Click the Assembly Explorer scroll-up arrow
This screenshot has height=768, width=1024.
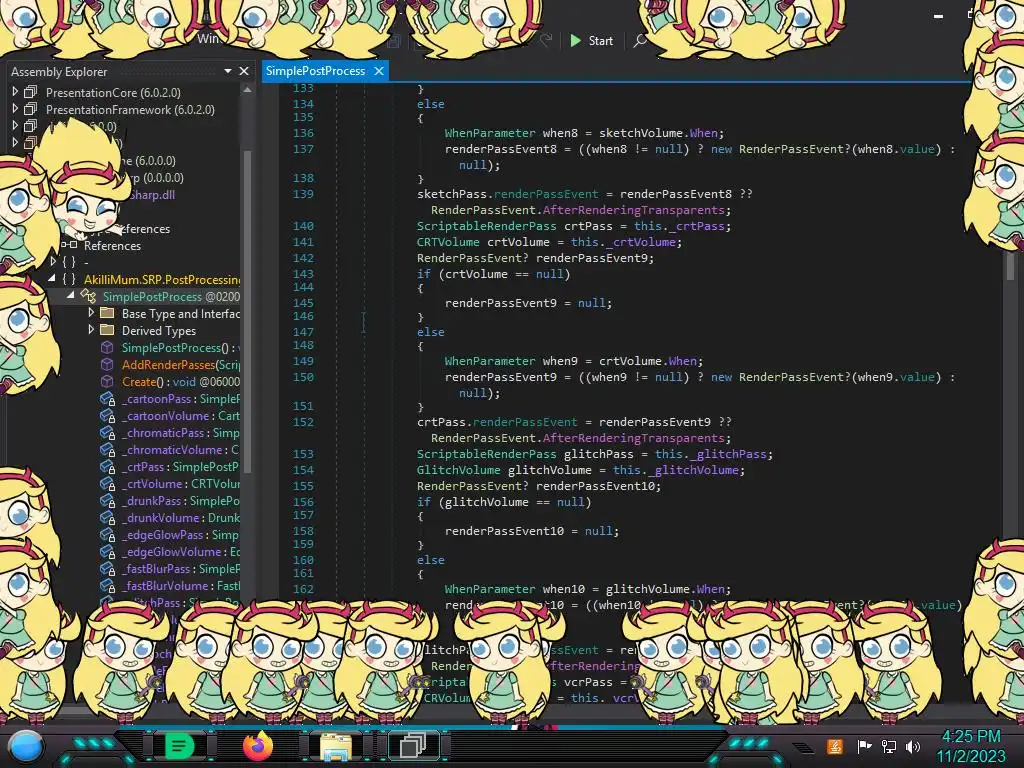click(x=247, y=90)
